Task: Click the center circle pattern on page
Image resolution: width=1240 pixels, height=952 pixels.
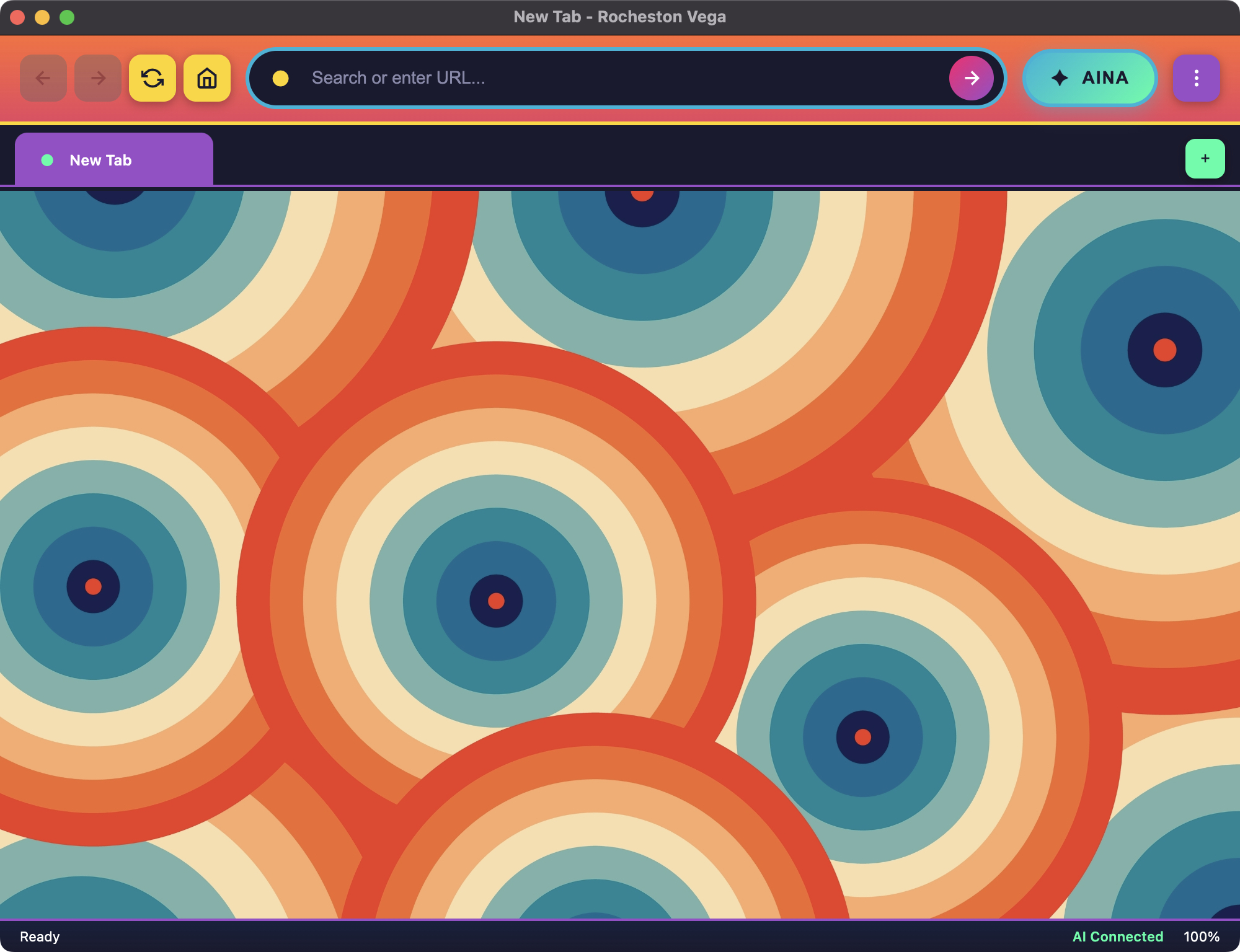Action: (x=496, y=601)
